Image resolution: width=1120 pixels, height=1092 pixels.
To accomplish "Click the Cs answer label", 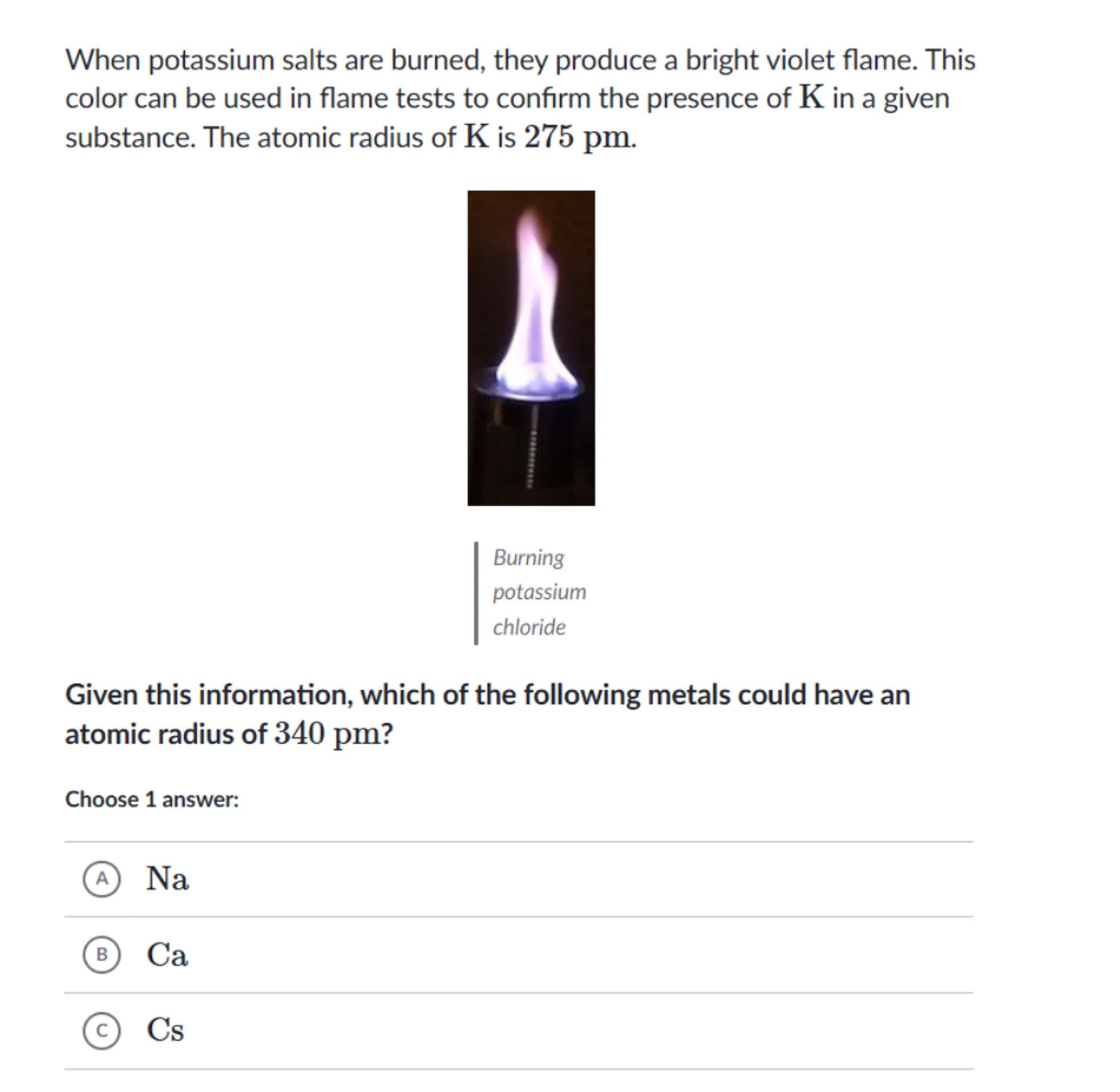I will pyautogui.click(x=165, y=1030).
